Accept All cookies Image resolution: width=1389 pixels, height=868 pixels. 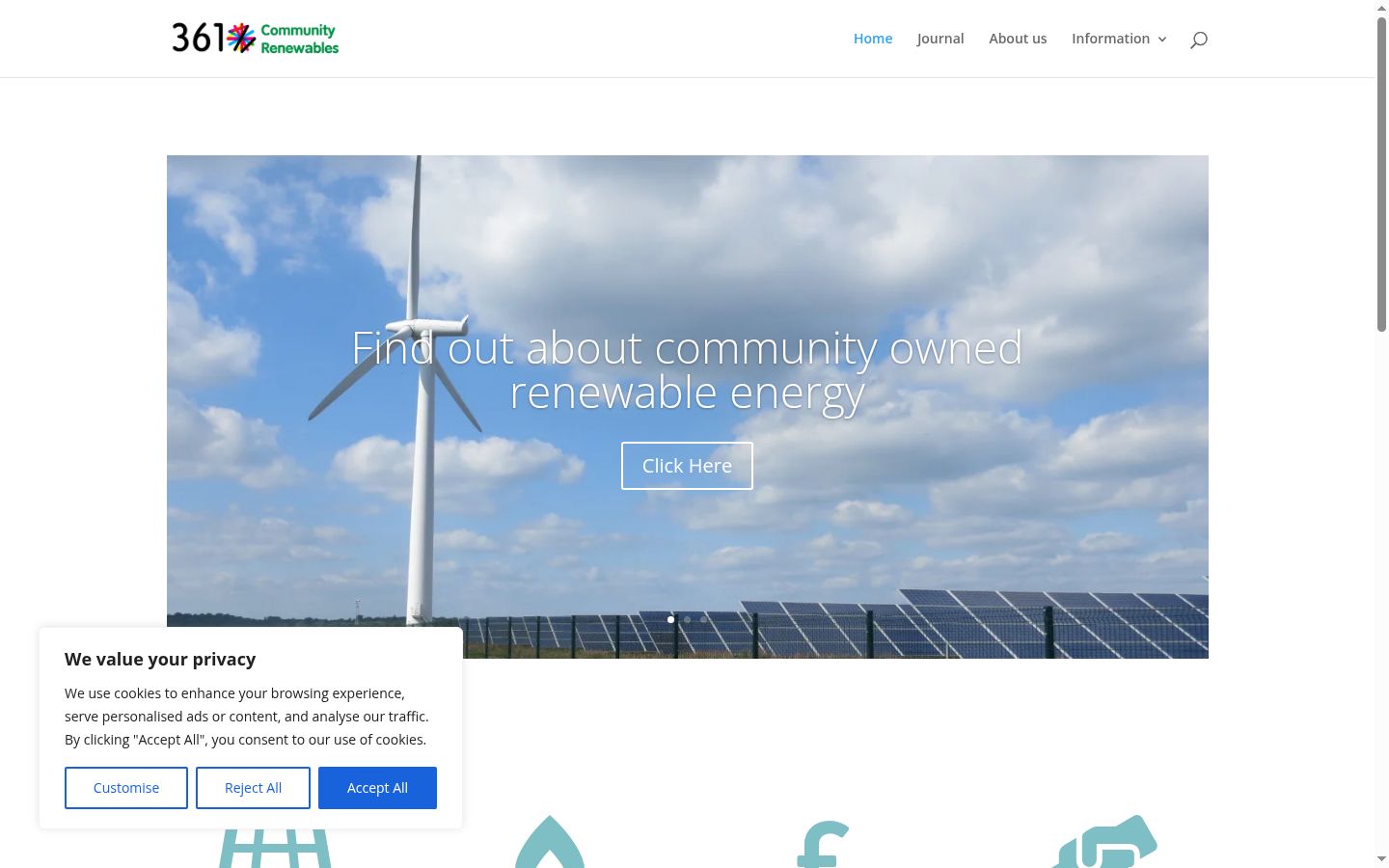click(x=377, y=788)
